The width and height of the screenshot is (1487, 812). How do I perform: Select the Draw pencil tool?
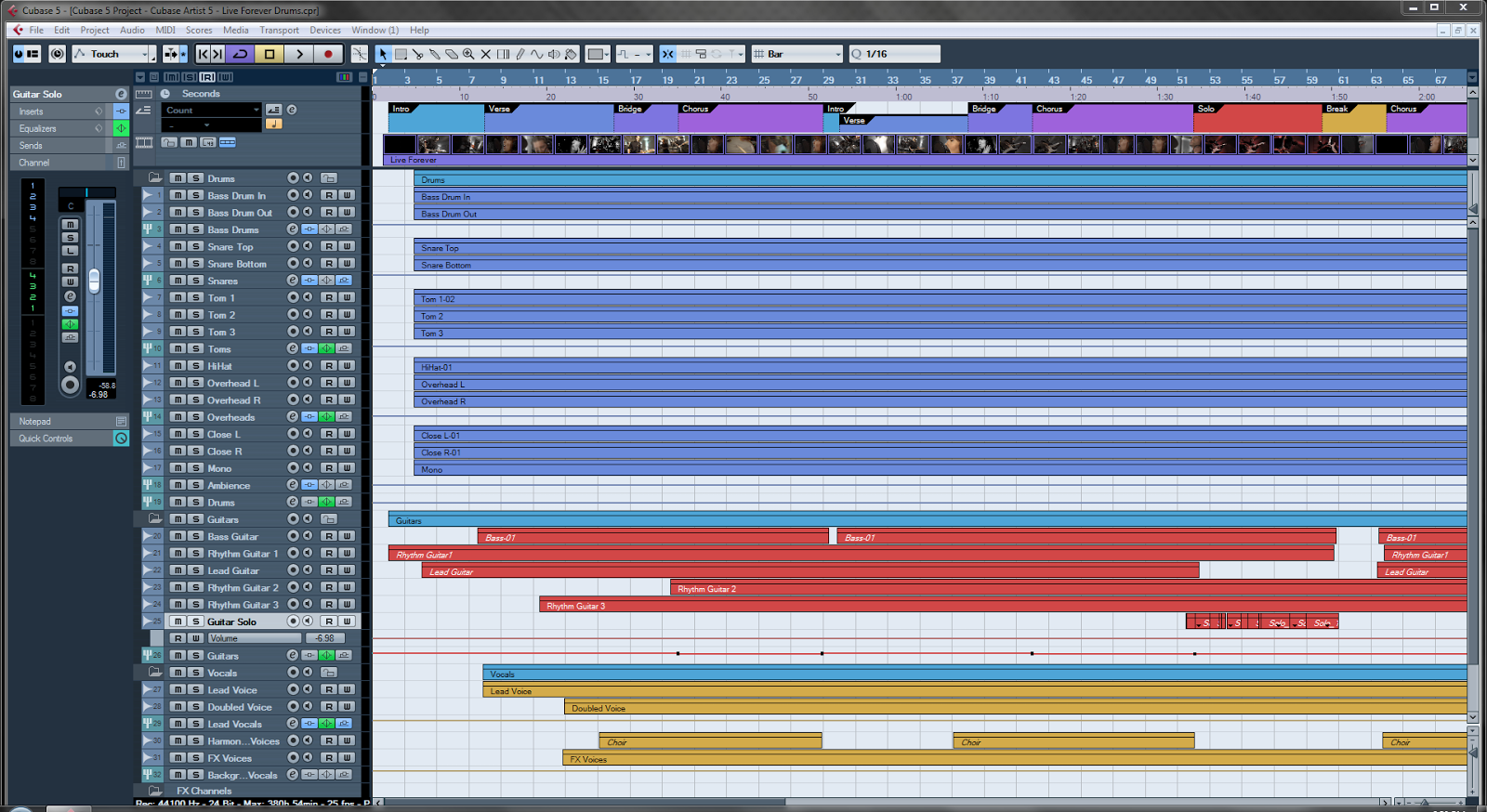520,54
